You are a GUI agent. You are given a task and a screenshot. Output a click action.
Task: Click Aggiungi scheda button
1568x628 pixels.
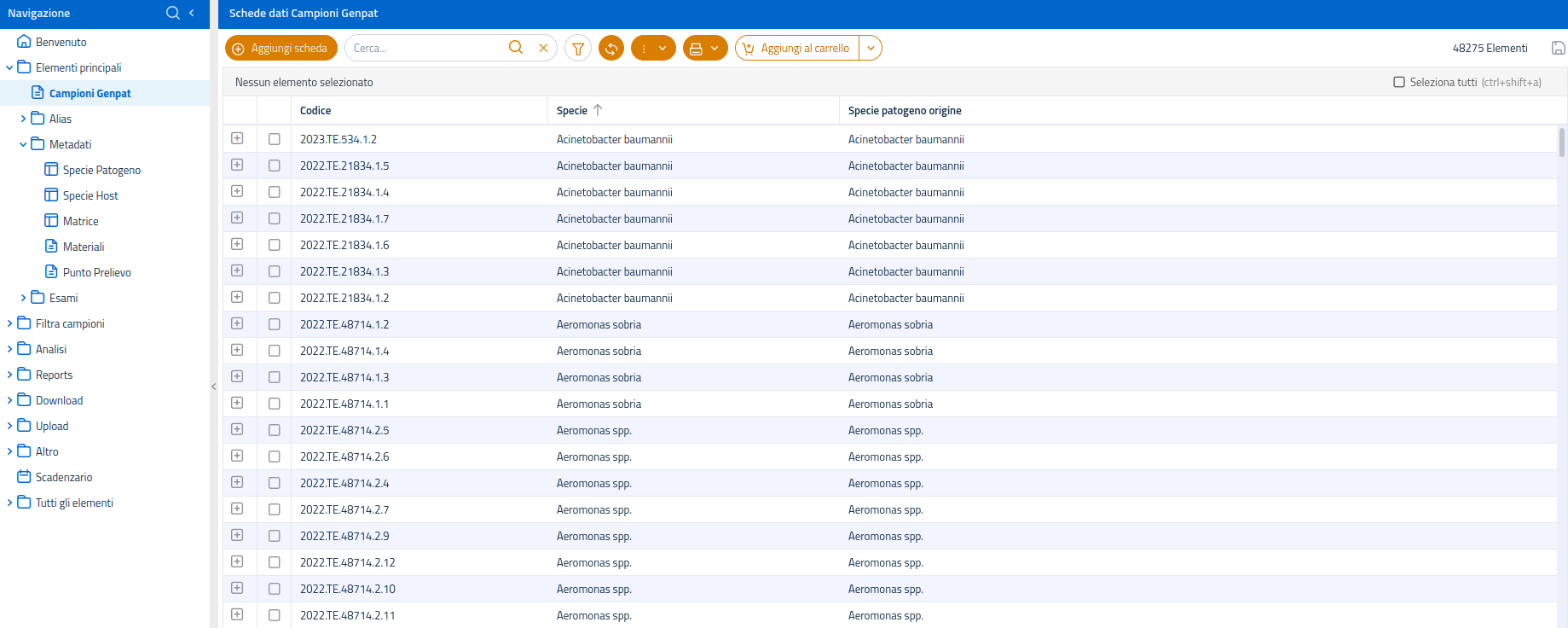pos(281,49)
